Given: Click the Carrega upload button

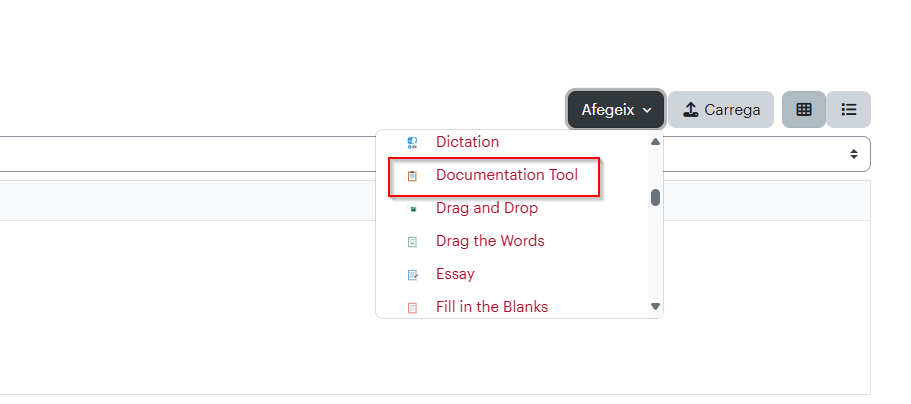Looking at the screenshot, I should (721, 109).
